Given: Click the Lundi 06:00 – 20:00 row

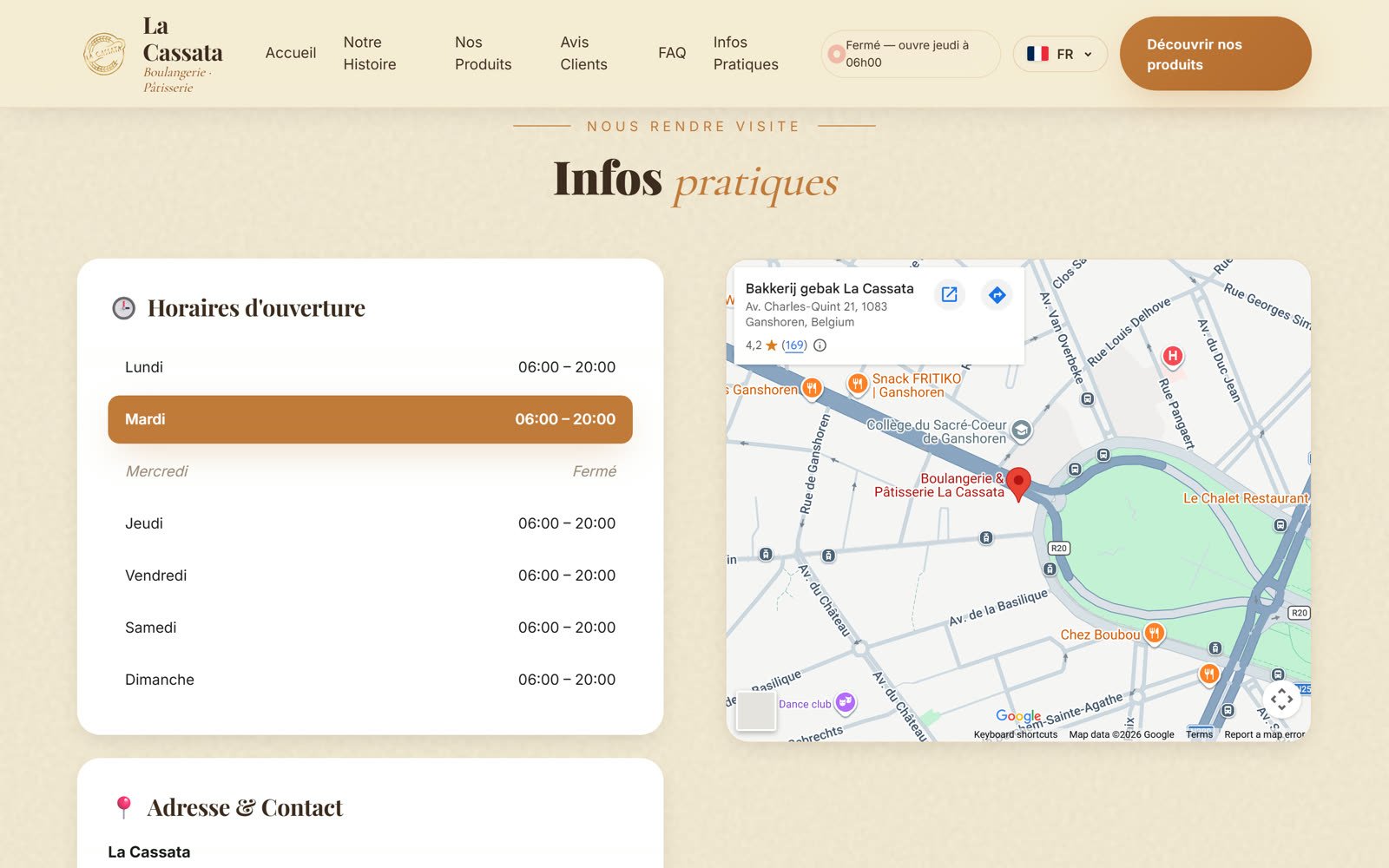Looking at the screenshot, I should (x=370, y=367).
